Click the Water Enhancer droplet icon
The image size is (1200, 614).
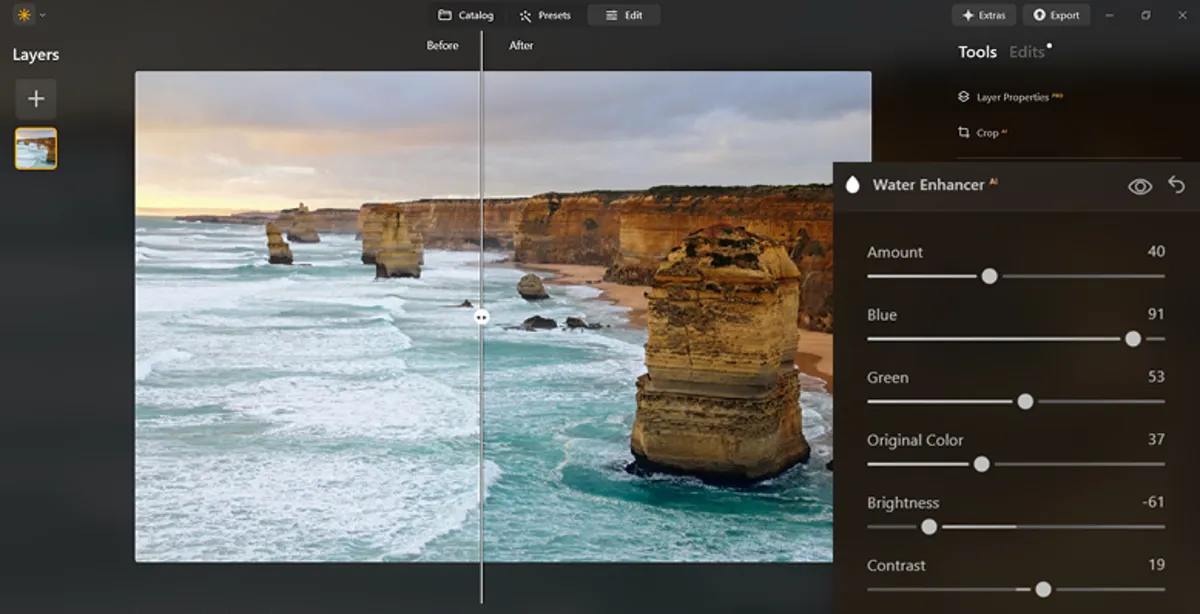click(852, 184)
